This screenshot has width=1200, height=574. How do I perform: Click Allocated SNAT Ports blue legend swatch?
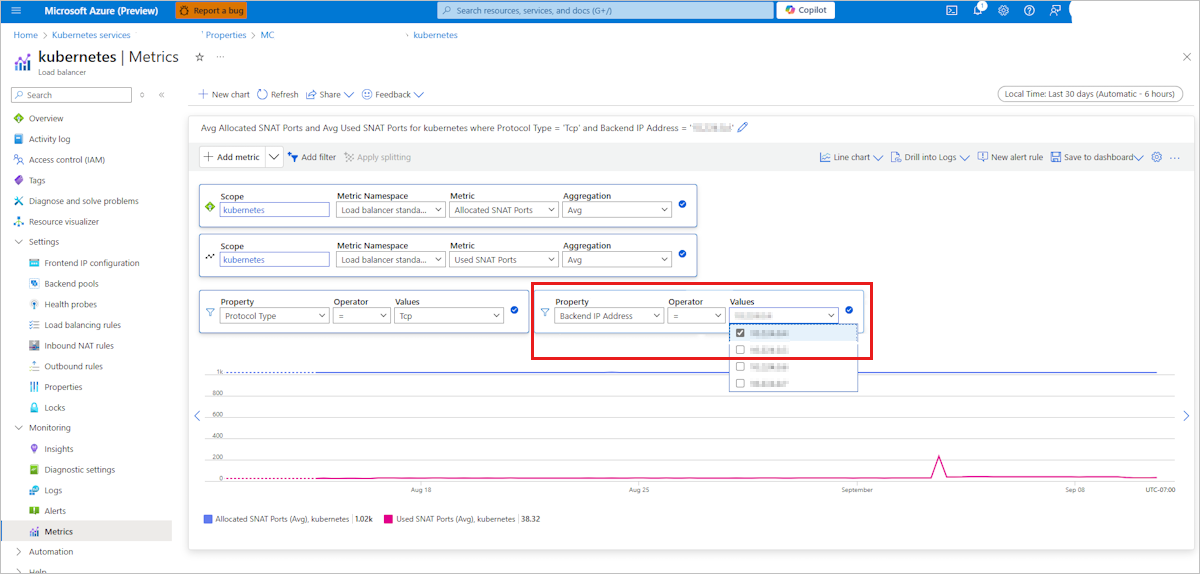pos(208,519)
